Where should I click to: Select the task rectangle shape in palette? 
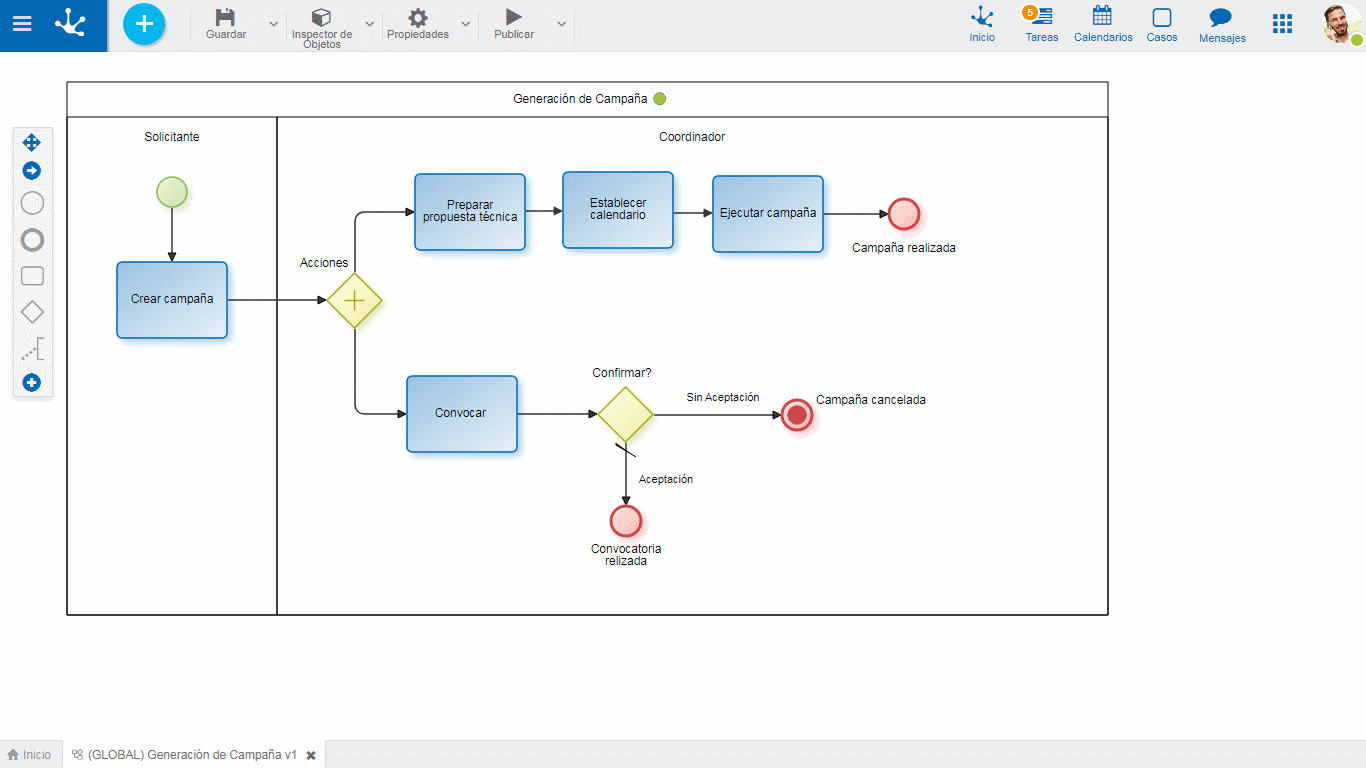(x=32, y=277)
